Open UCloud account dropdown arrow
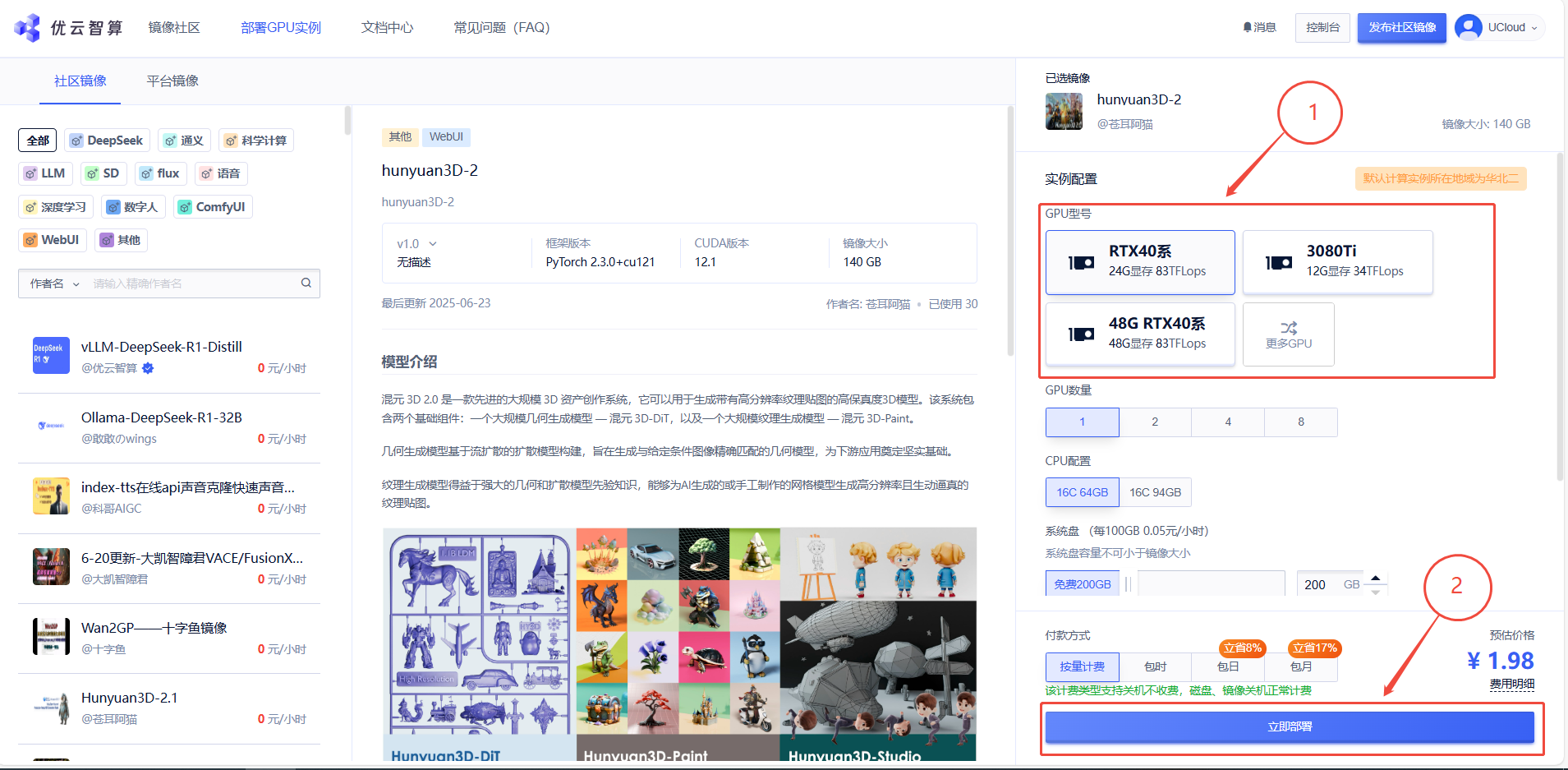Image resolution: width=1568 pixels, height=770 pixels. [x=1534, y=28]
